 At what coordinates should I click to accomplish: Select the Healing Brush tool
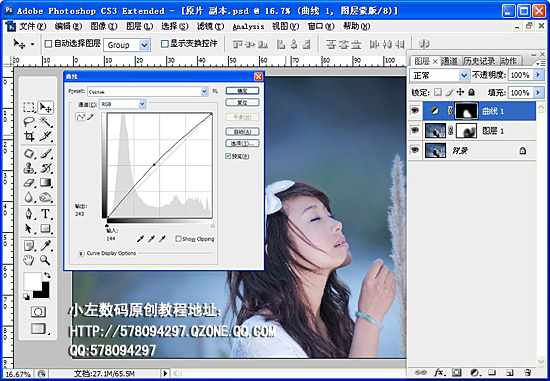point(29,153)
